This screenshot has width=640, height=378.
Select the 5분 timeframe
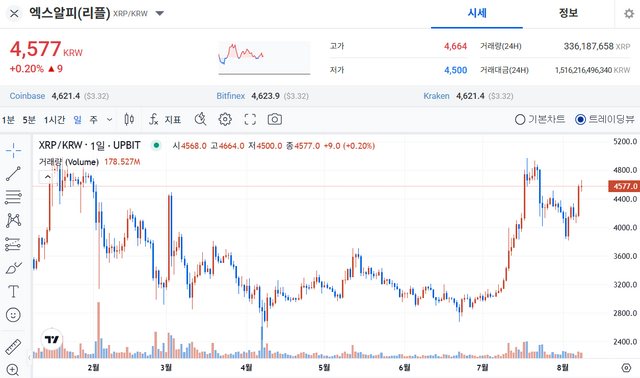pyautogui.click(x=29, y=120)
